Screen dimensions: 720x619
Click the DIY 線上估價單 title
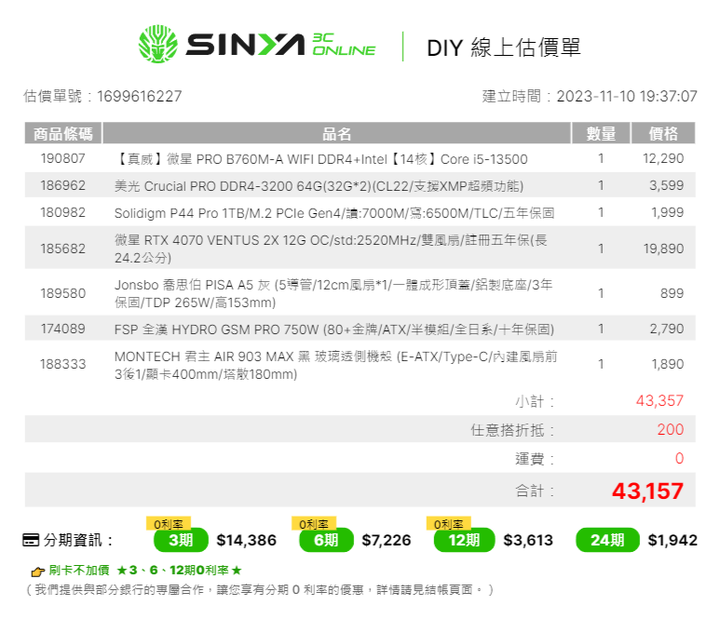[x=504, y=47]
